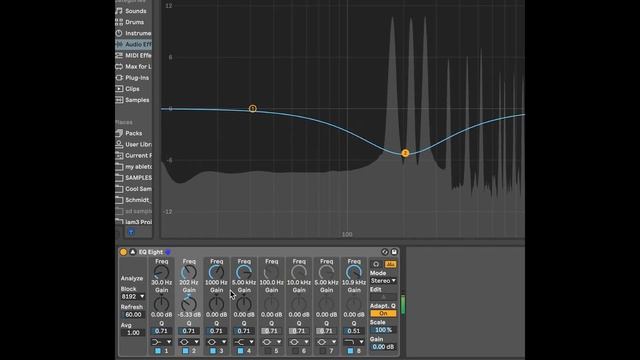Click the blue button below the browser list
Screen dimensions: 640x360
click(x=131, y=232)
